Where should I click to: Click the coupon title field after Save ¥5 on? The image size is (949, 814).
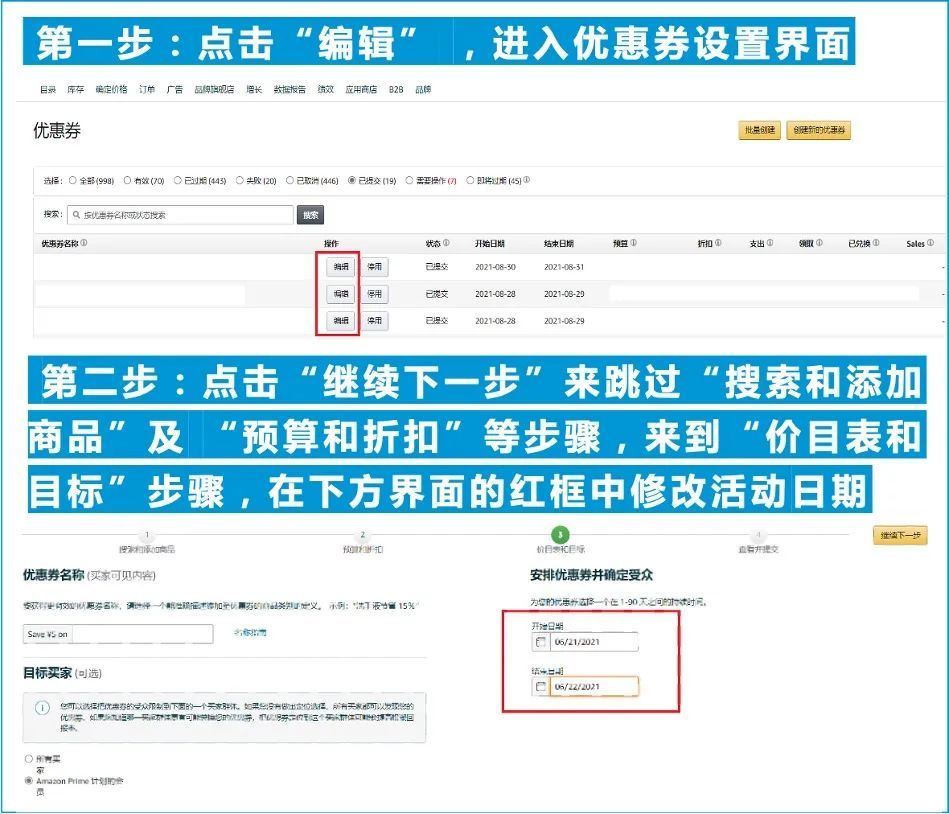coord(142,634)
